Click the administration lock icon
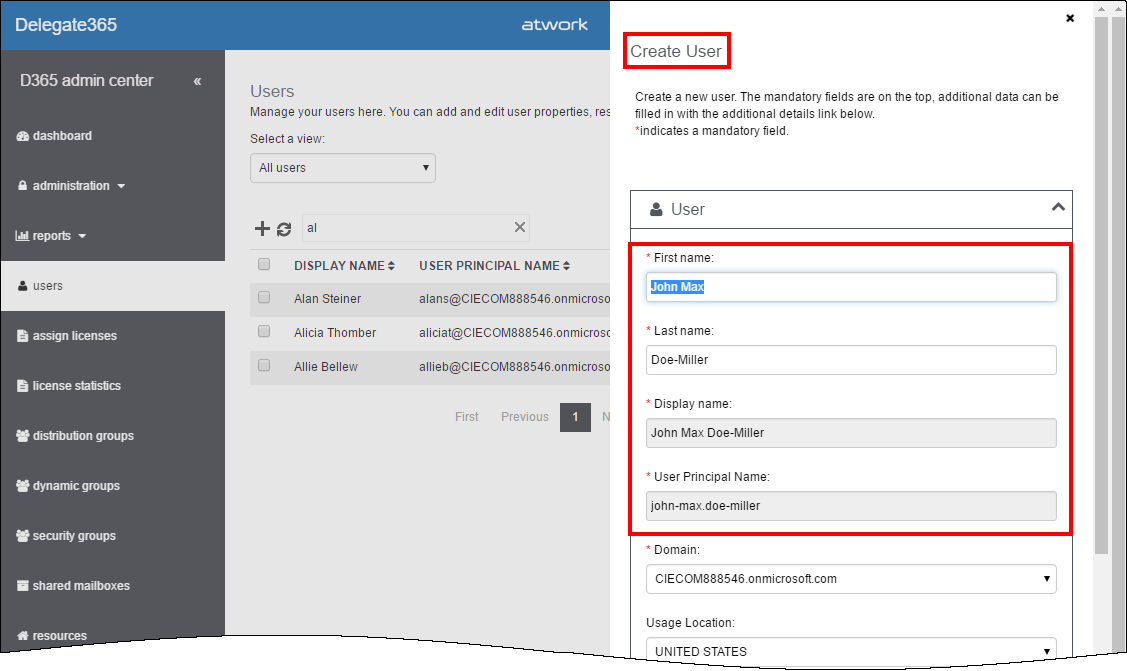The height and width of the screenshot is (671, 1127). 22,185
